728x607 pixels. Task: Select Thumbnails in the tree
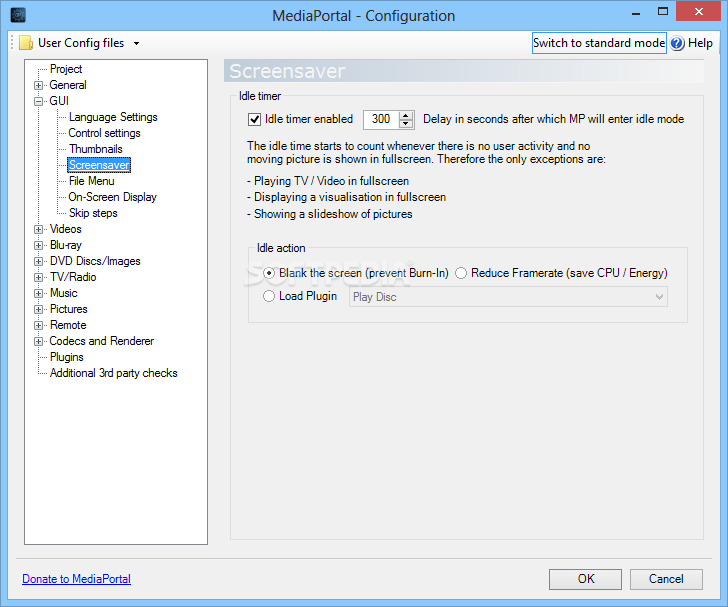click(96, 149)
